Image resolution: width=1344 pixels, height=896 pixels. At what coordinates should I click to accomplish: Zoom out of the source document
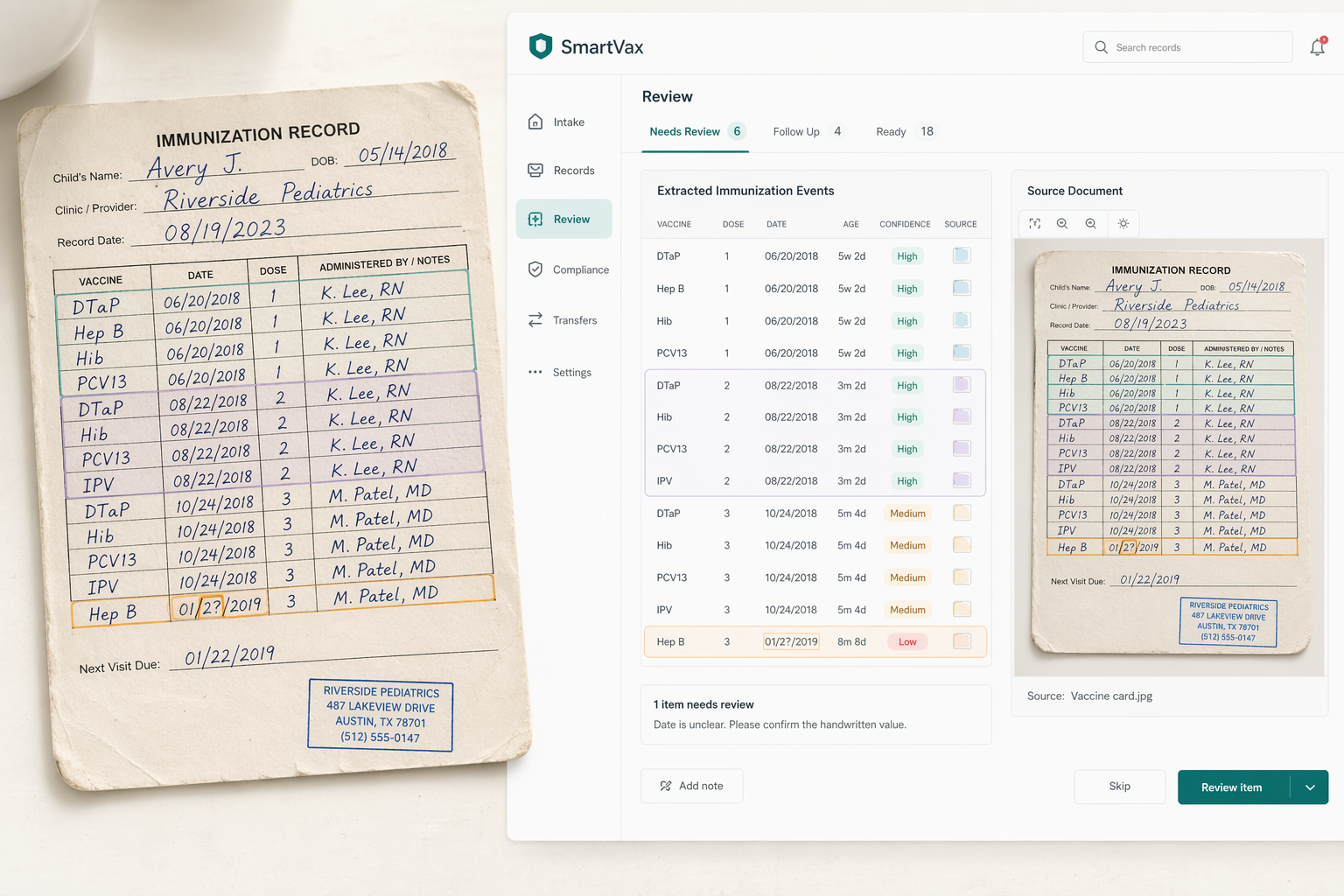tap(1090, 224)
